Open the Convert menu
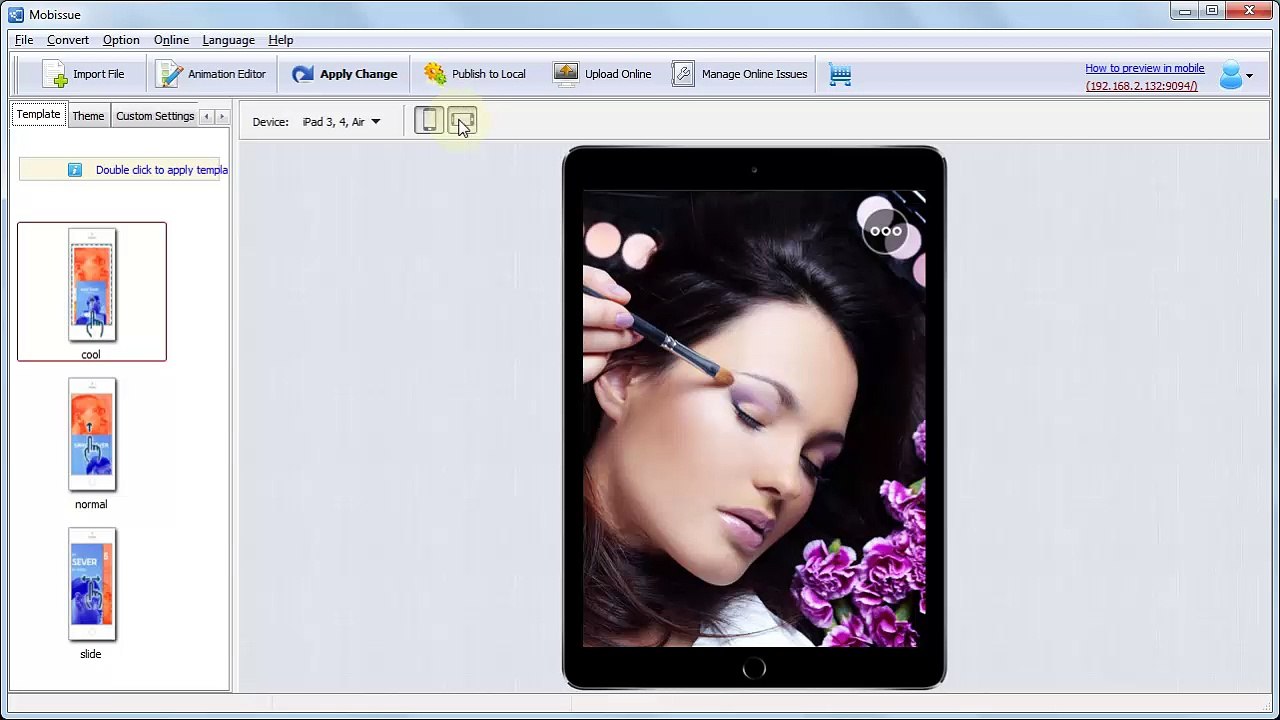Viewport: 1280px width, 720px height. point(68,40)
